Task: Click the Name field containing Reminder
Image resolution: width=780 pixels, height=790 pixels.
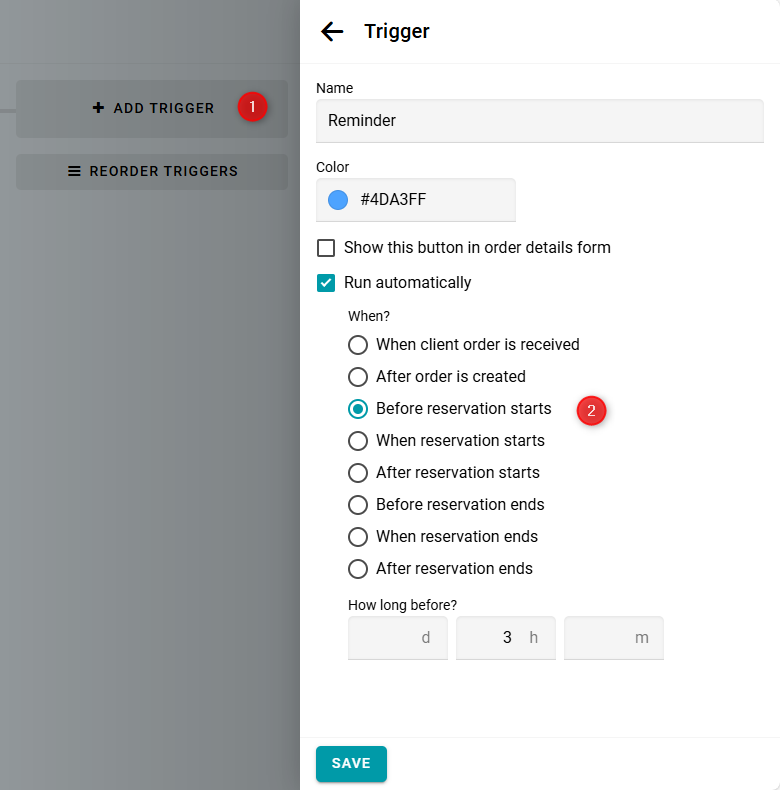Action: coord(540,121)
